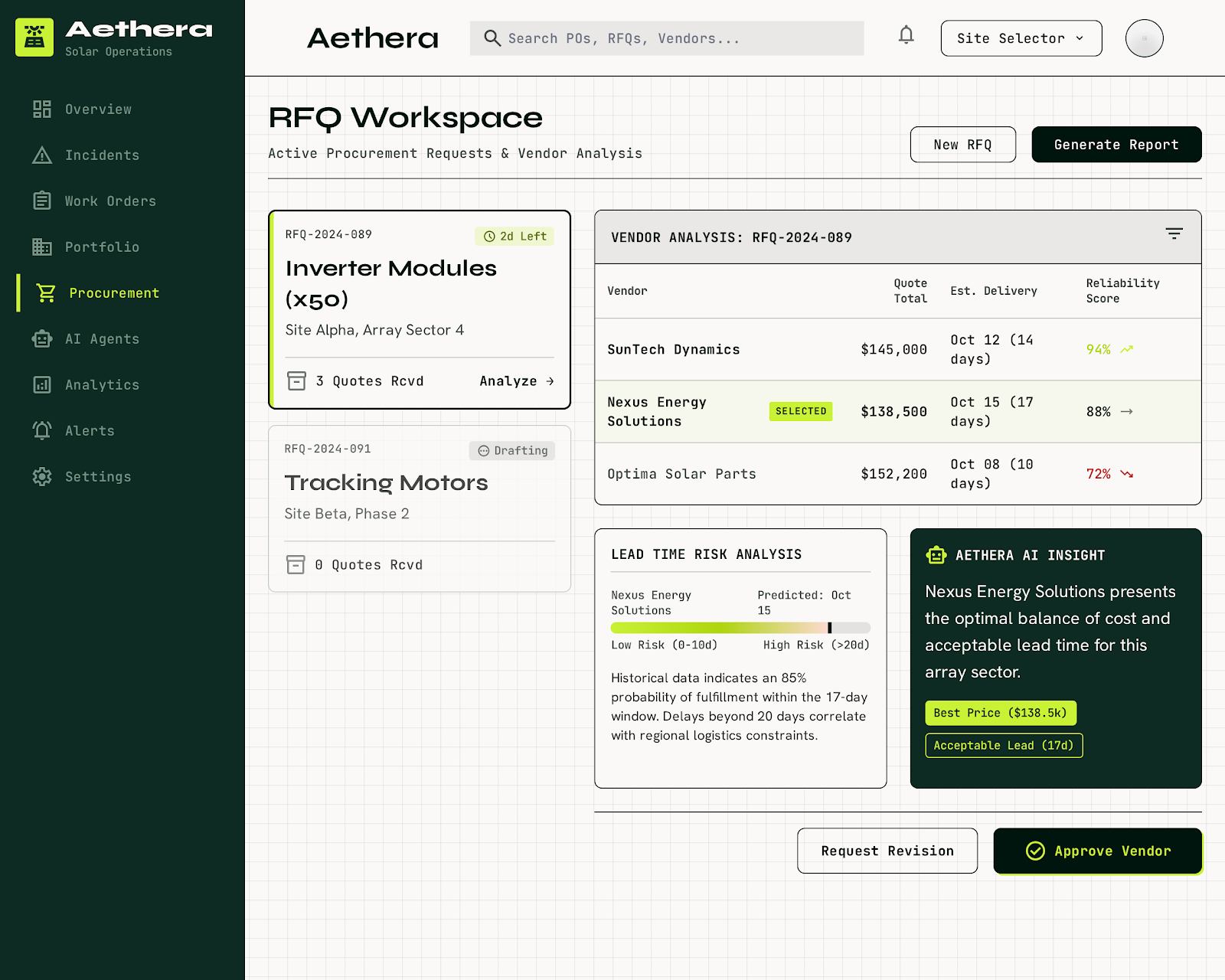The height and width of the screenshot is (980, 1225).
Task: Click the Reliability Score column header
Action: tap(1122, 291)
